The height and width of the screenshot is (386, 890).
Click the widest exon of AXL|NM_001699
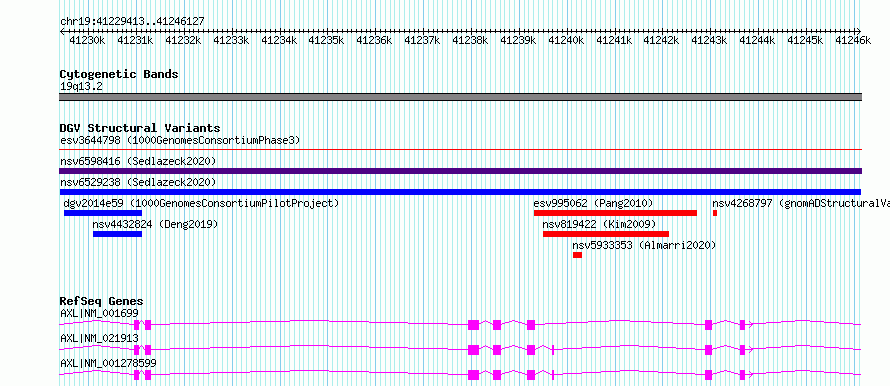pos(473,325)
